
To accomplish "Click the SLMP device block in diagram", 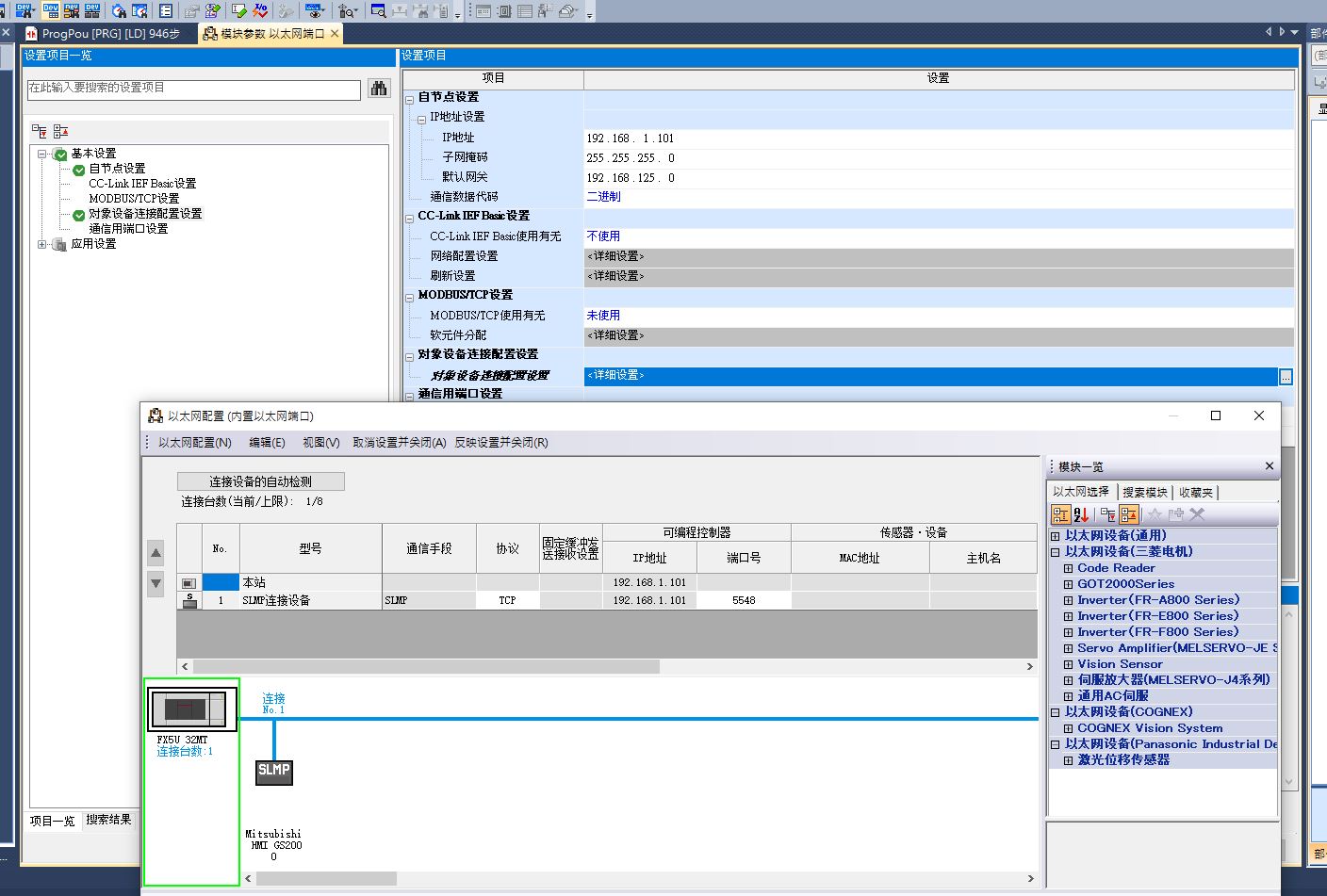I will coord(273,771).
